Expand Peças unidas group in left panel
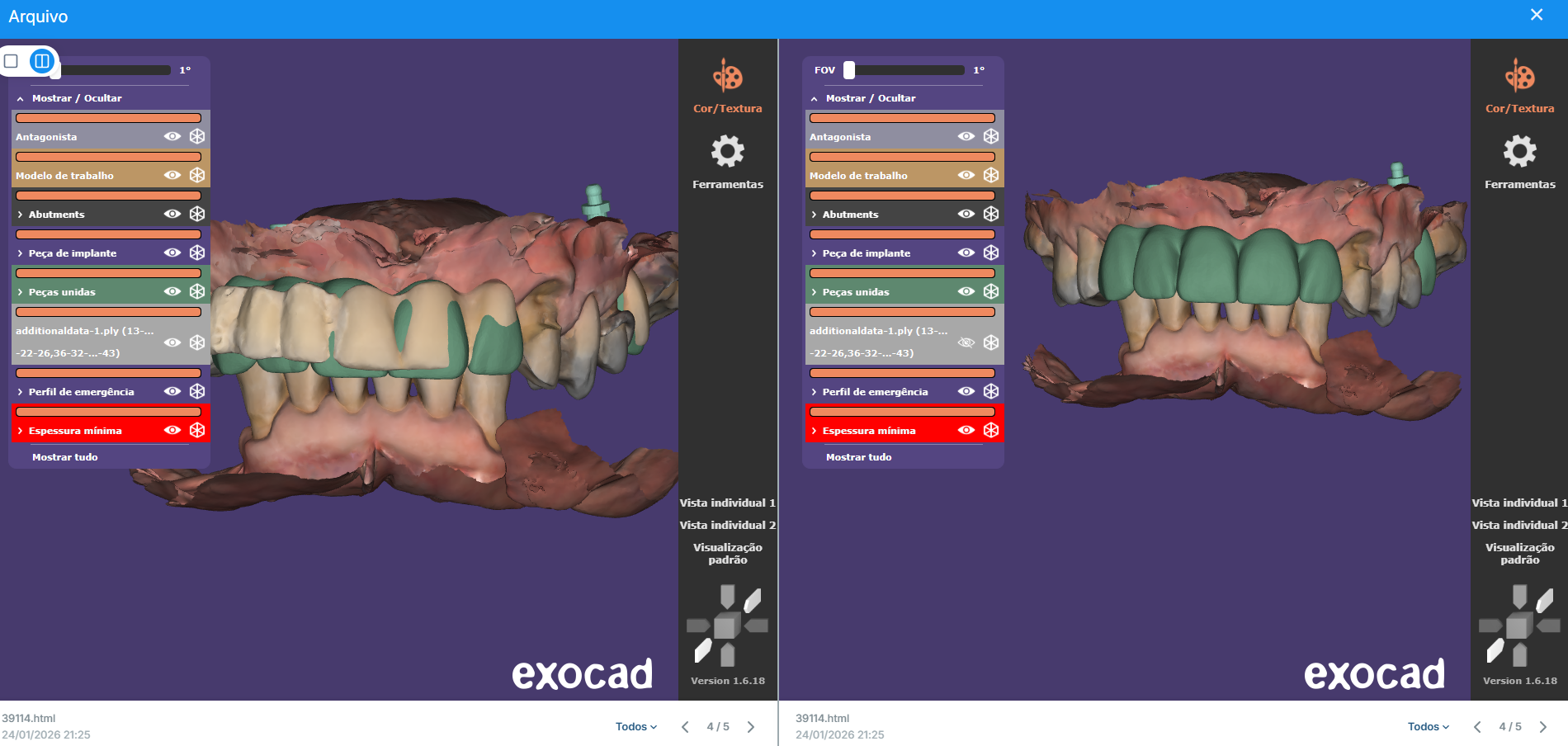 point(20,292)
